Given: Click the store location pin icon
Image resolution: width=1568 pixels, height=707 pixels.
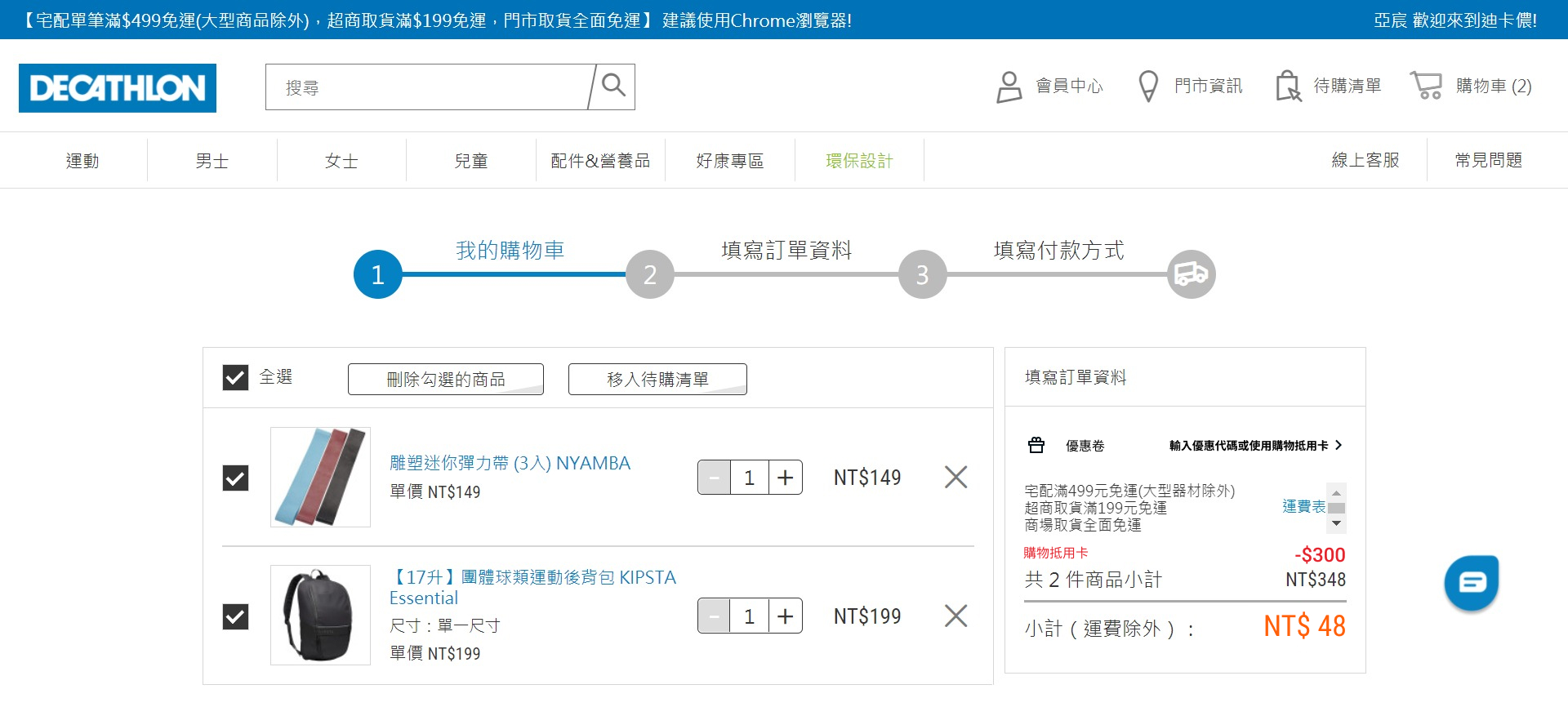Looking at the screenshot, I should click(x=1148, y=87).
